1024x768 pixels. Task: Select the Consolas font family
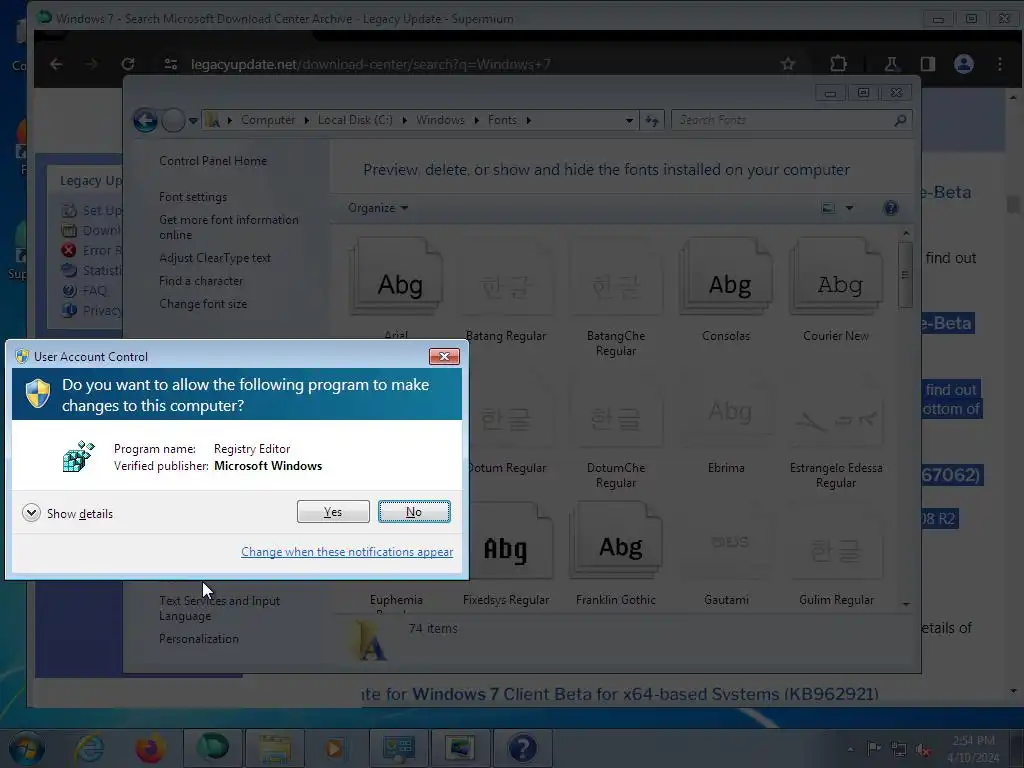click(x=726, y=291)
